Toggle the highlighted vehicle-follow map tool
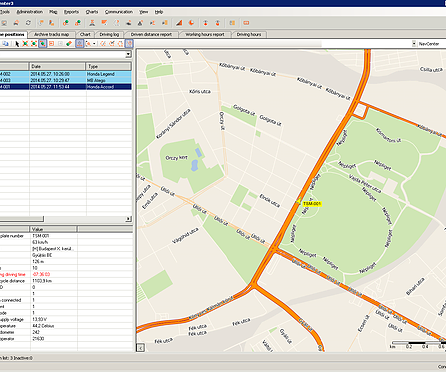The height and width of the screenshot is (372, 446). tap(42, 44)
